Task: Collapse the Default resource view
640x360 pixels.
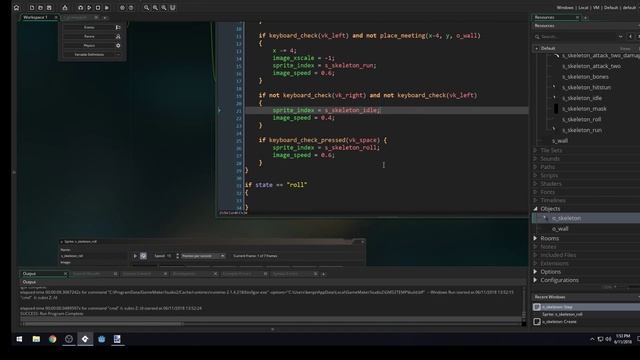Action: [x=536, y=48]
